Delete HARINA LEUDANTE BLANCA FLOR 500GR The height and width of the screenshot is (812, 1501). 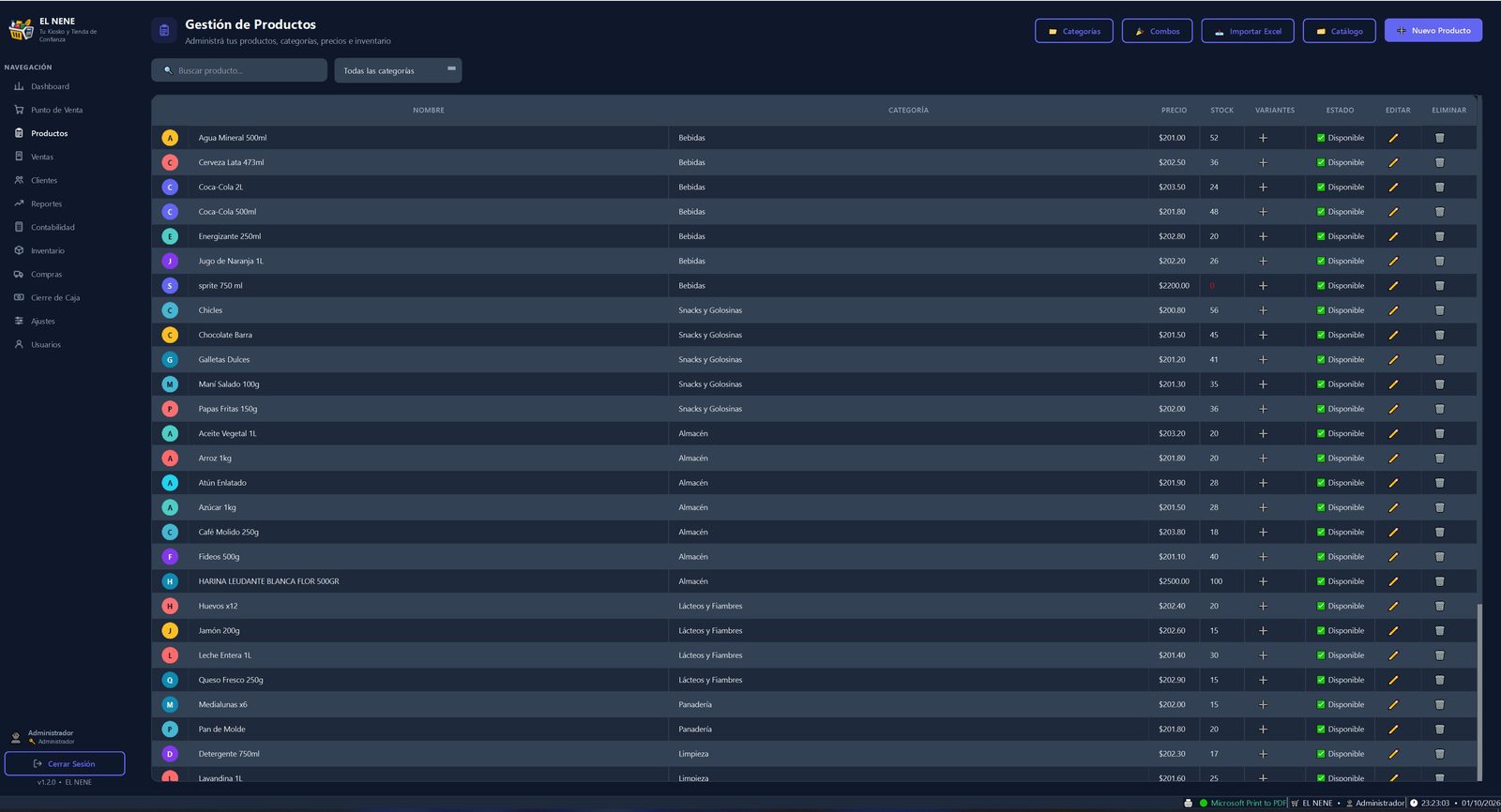tap(1439, 581)
